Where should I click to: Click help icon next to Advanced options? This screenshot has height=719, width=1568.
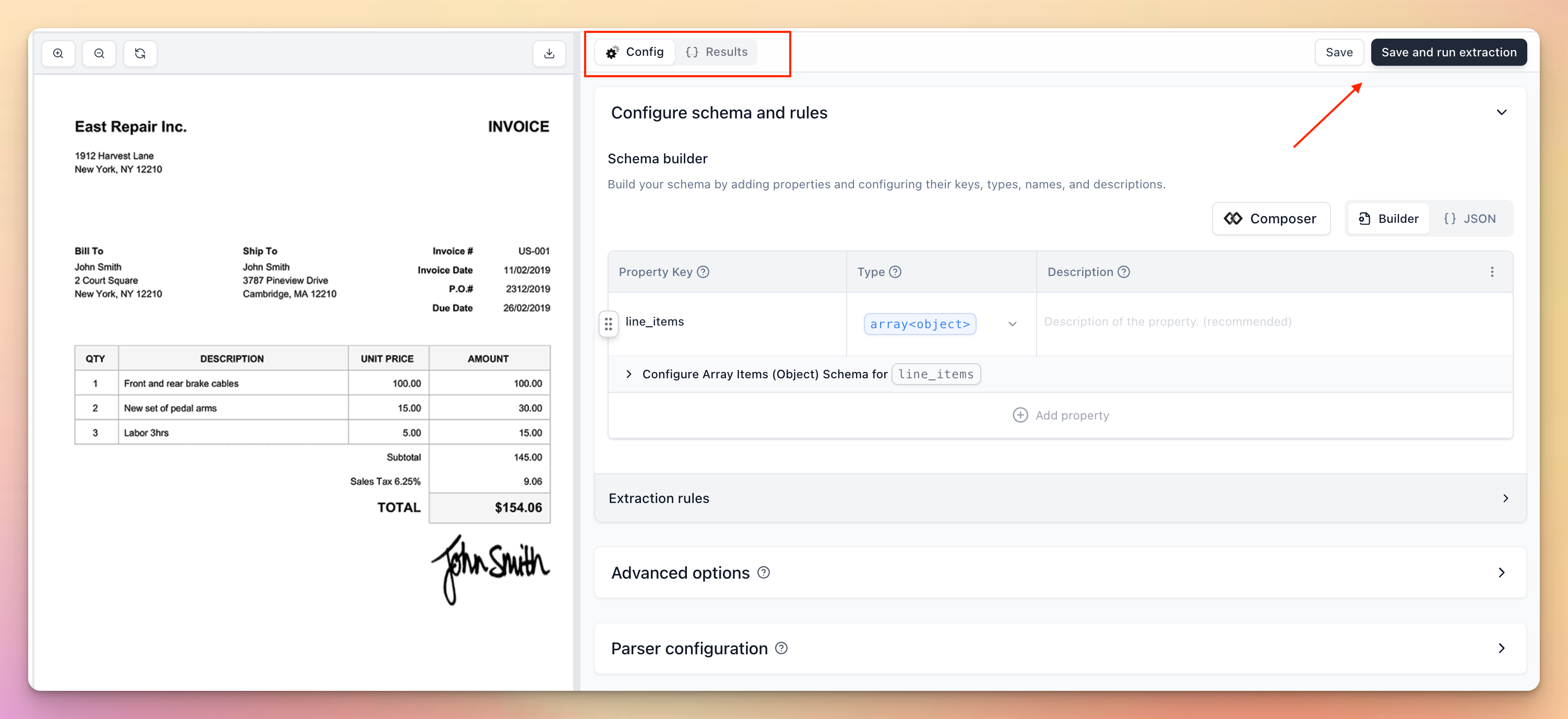point(763,572)
